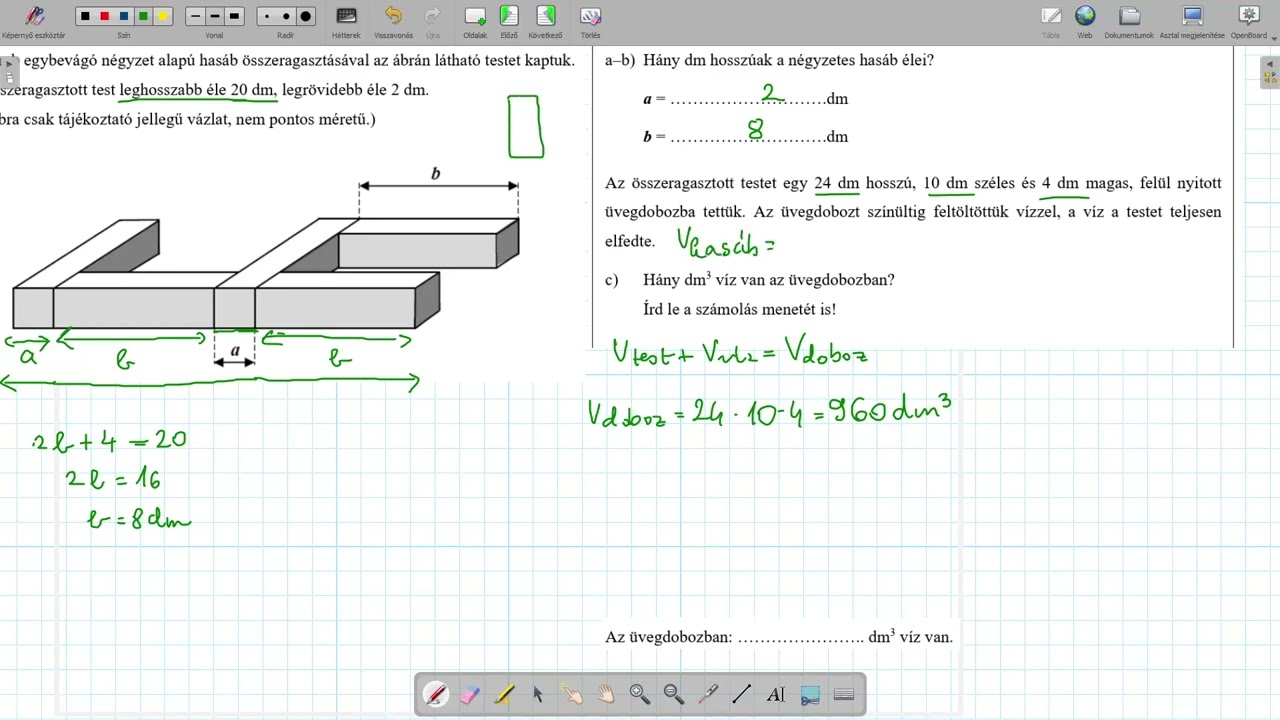The width and height of the screenshot is (1280, 720).
Task: Select the Interact with items finger tool
Action: [x=572, y=694]
